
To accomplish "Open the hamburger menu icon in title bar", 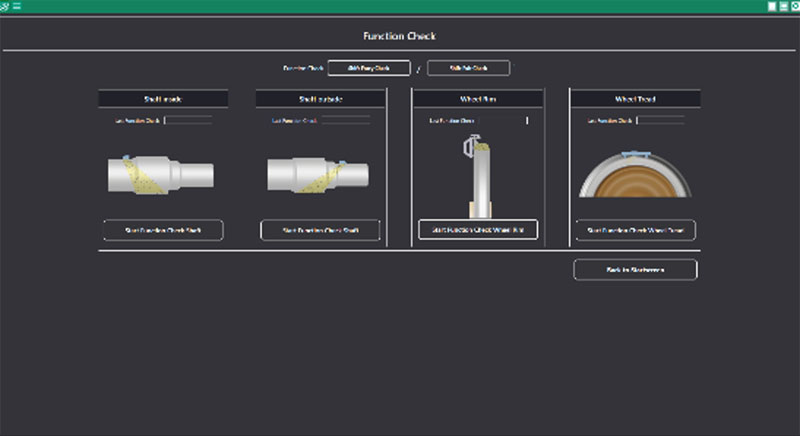I will point(17,6).
